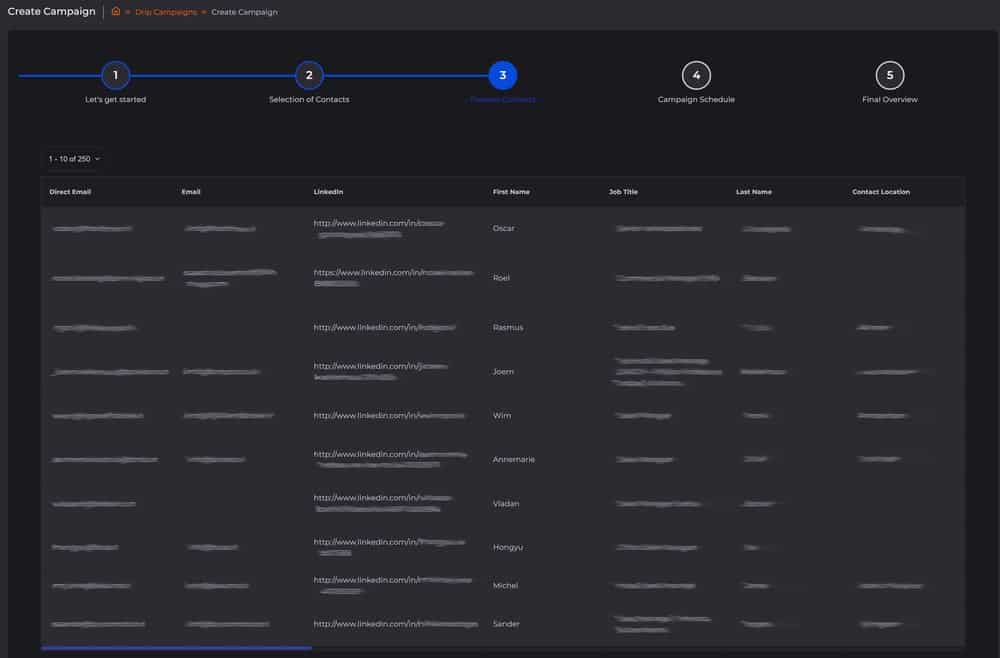Viewport: 1000px width, 658px height.
Task: Sort by Job Title column header
Action: pyautogui.click(x=623, y=192)
